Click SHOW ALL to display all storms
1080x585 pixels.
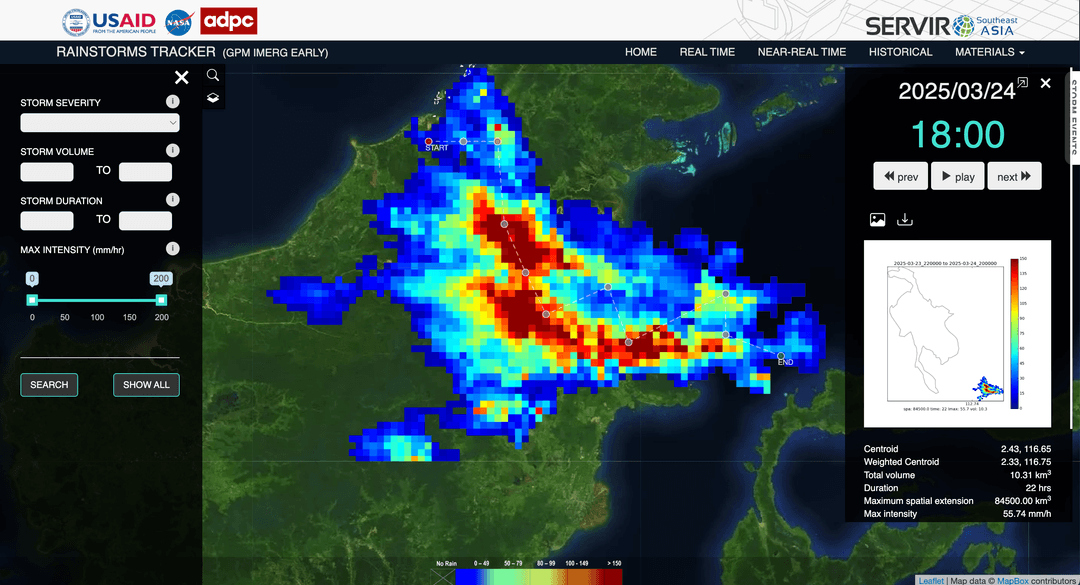pos(146,384)
